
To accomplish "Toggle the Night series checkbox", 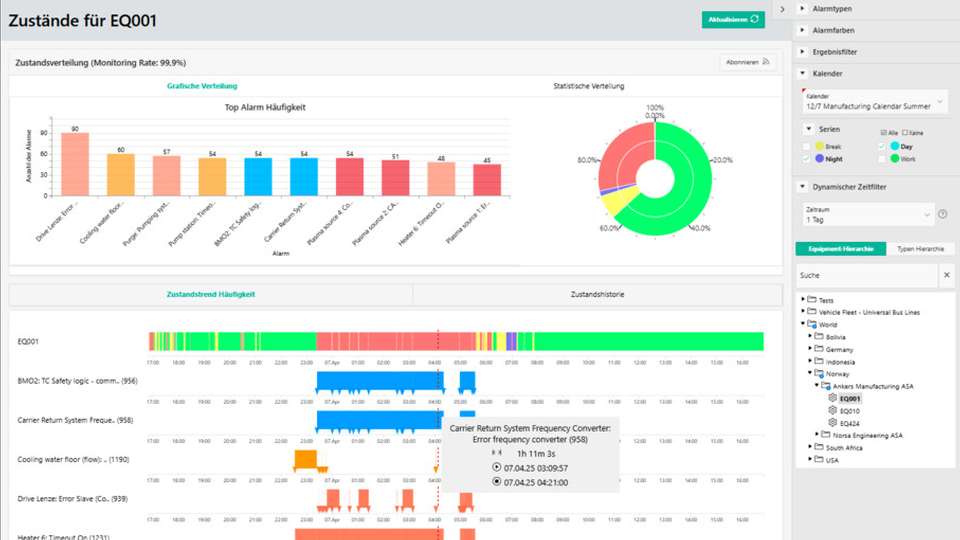I will click(806, 159).
